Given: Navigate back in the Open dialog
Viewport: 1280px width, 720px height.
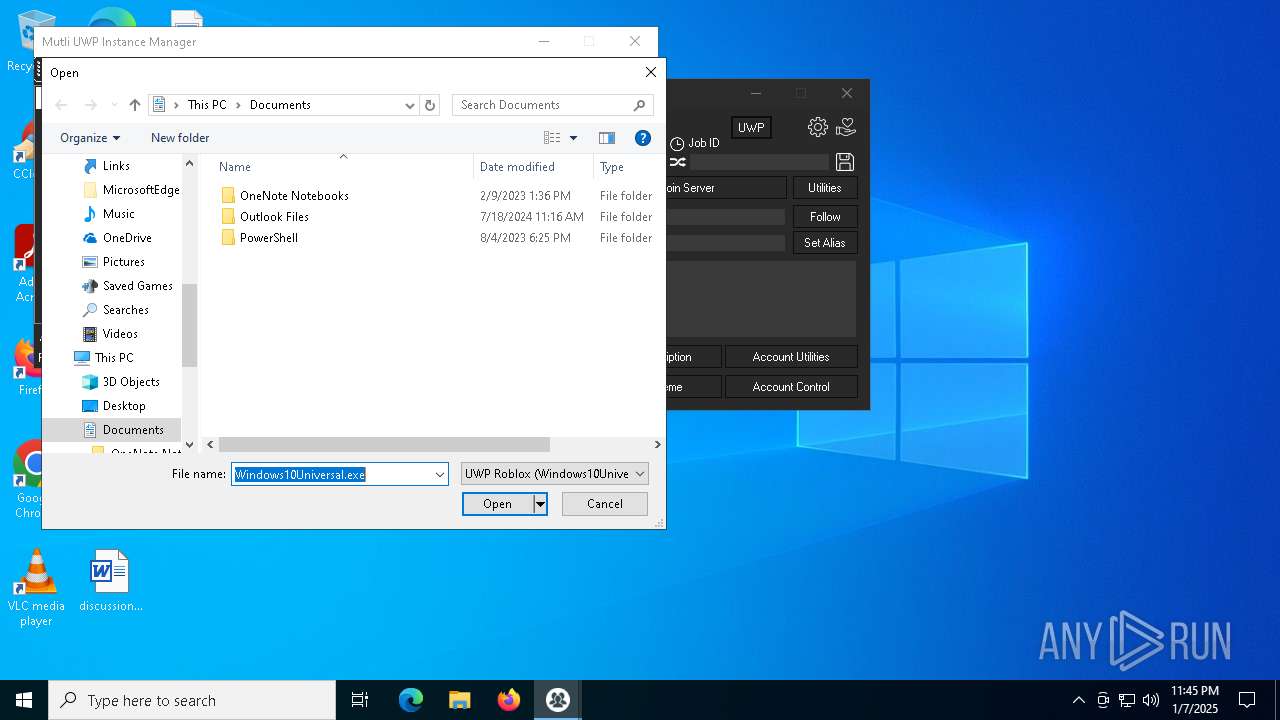Looking at the screenshot, I should click(x=61, y=105).
